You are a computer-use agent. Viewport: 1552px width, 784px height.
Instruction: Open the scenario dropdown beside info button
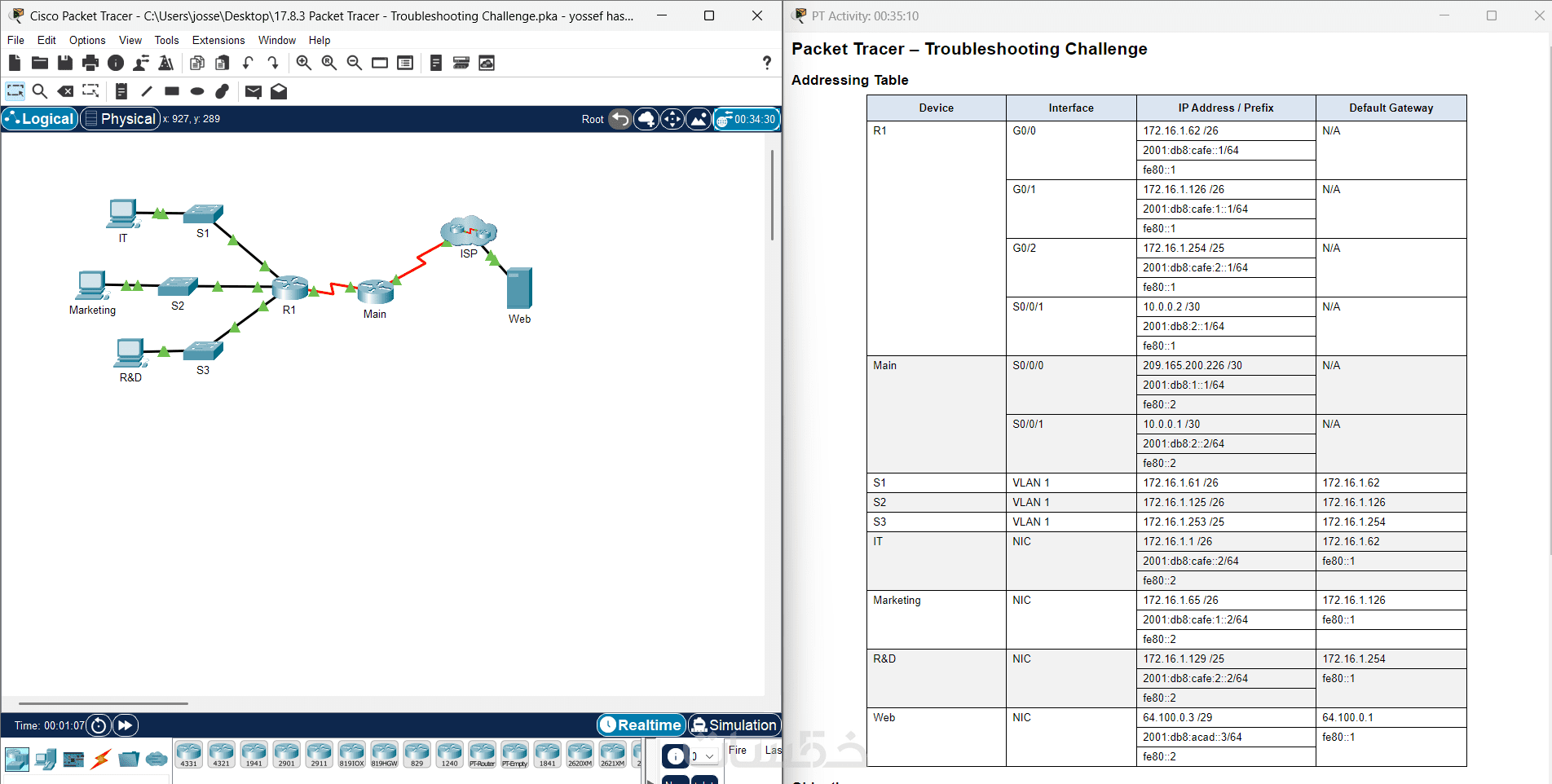(703, 756)
